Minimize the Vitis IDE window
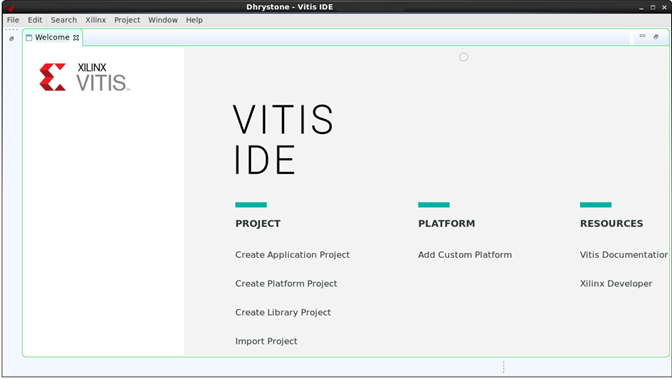The width and height of the screenshot is (672, 379). [x=641, y=8]
